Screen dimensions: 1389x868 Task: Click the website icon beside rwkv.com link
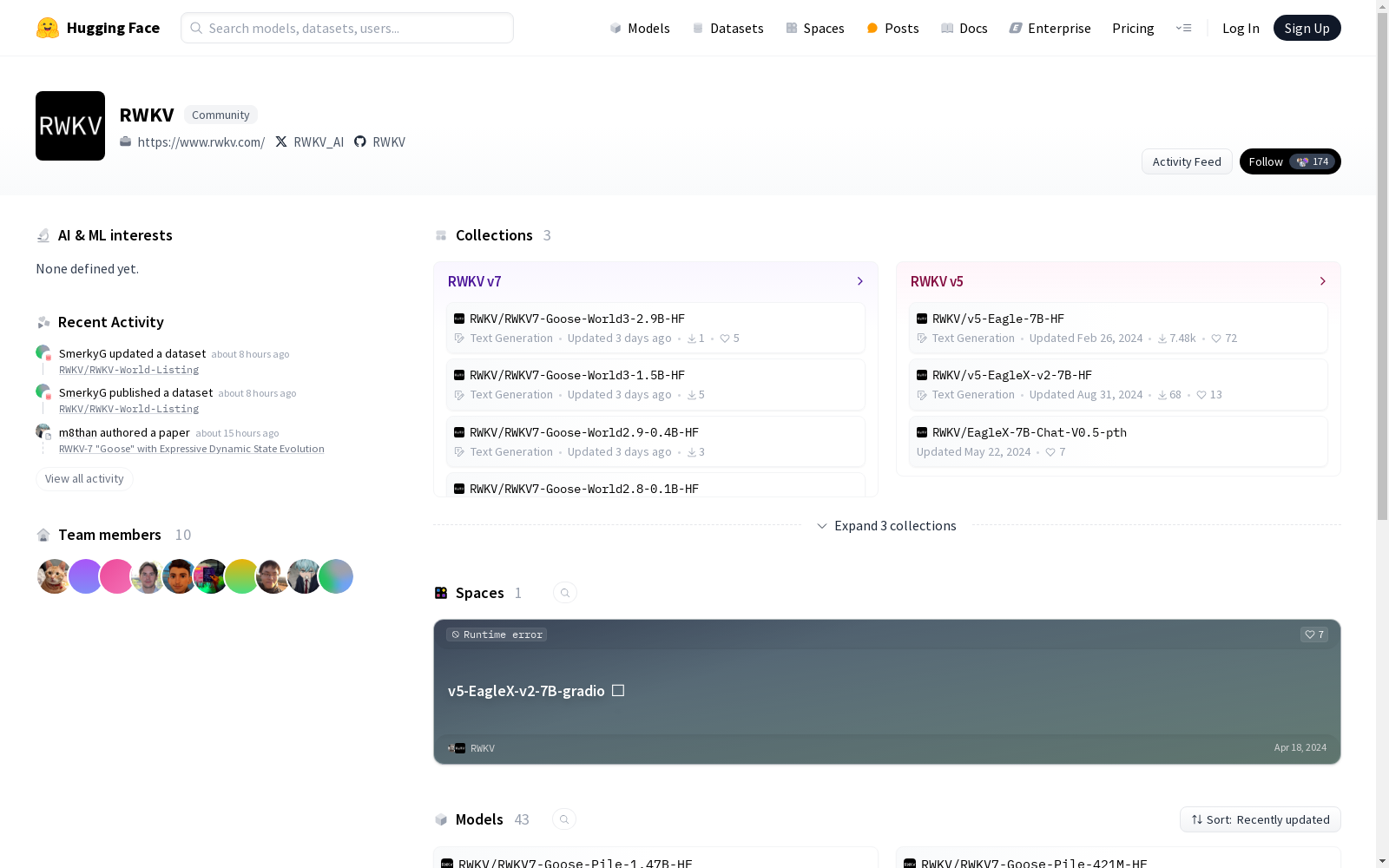pos(126,141)
